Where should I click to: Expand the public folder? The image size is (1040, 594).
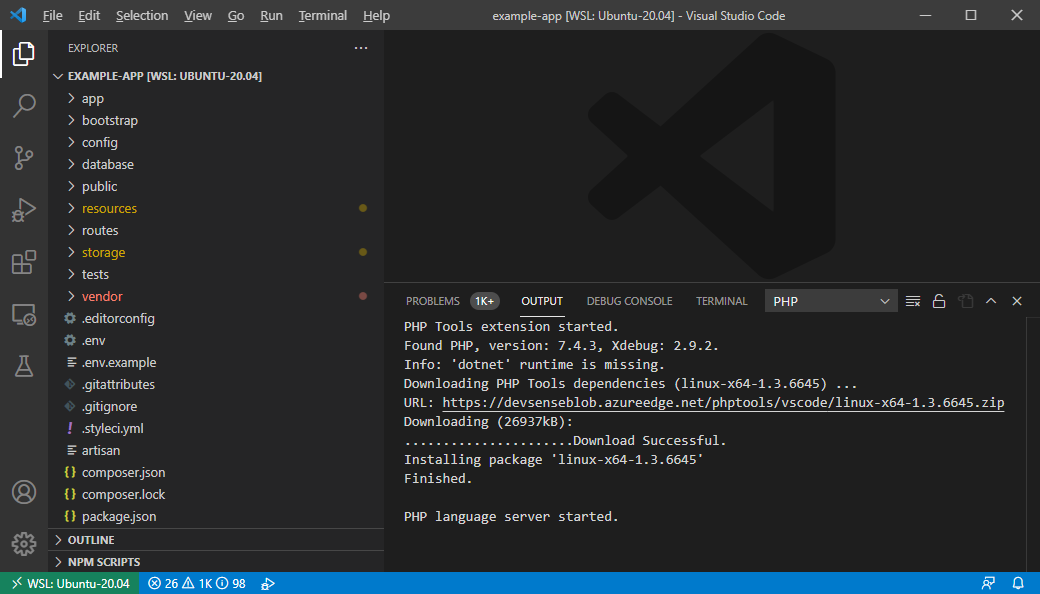[x=216, y=186]
